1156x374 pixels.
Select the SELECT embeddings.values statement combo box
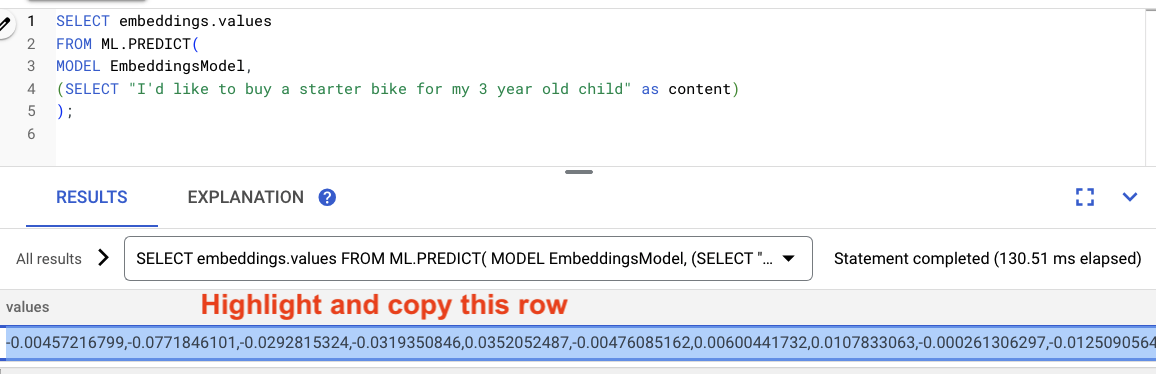point(468,258)
